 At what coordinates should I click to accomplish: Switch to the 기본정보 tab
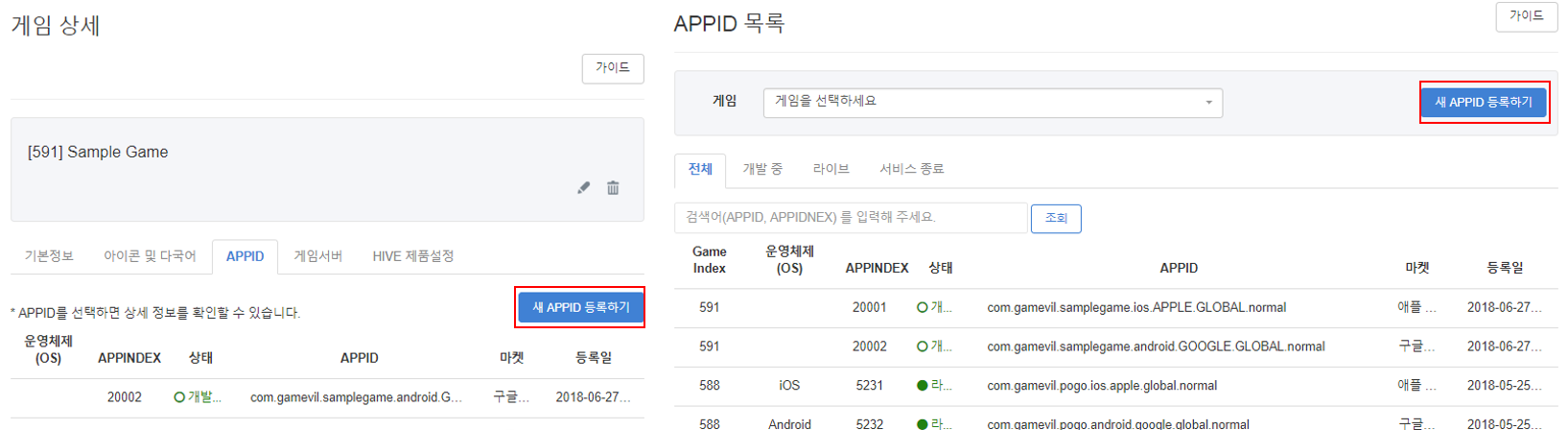coord(49,256)
